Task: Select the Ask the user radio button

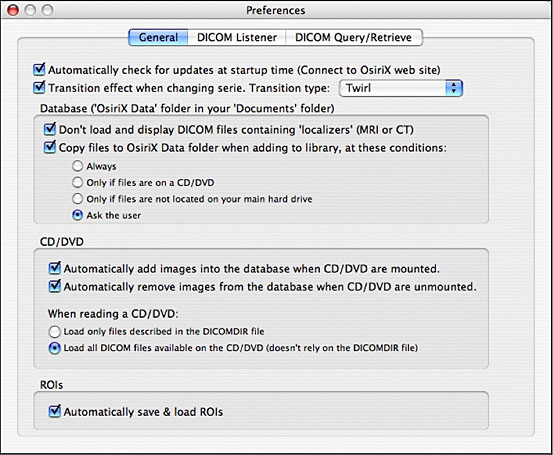Action: pos(77,215)
